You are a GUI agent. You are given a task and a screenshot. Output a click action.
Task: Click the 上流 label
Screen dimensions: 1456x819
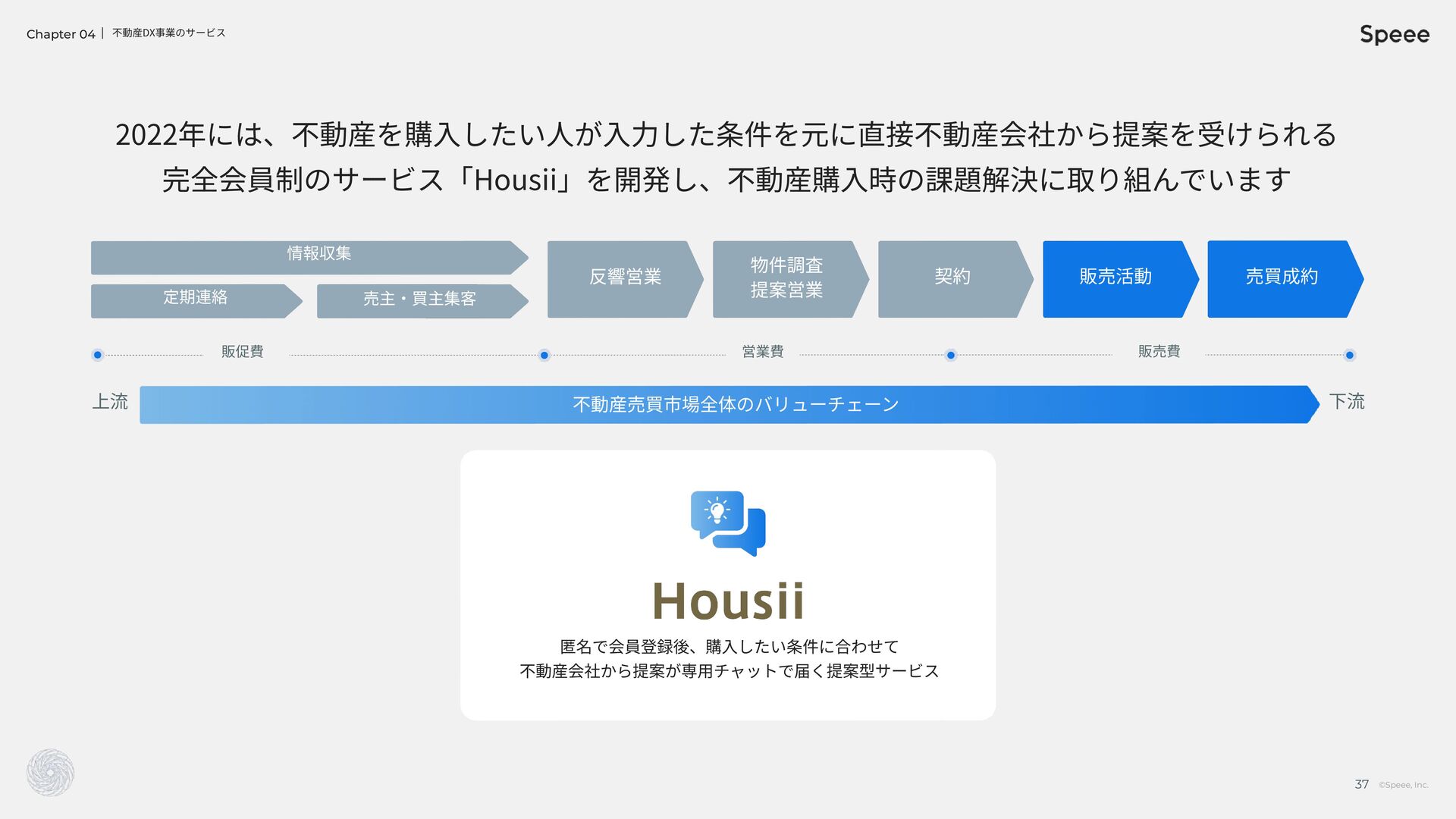coord(110,401)
